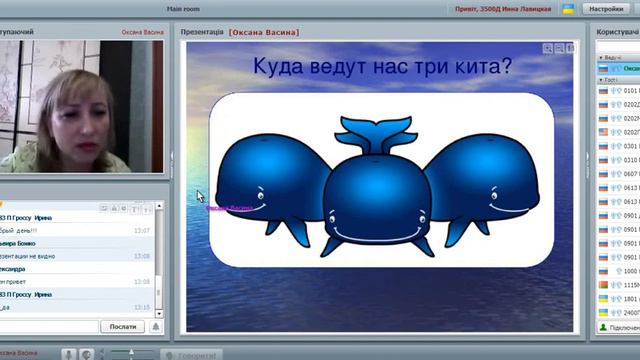
Task: Toggle the microphone button in bottom bar
Action: point(69,354)
